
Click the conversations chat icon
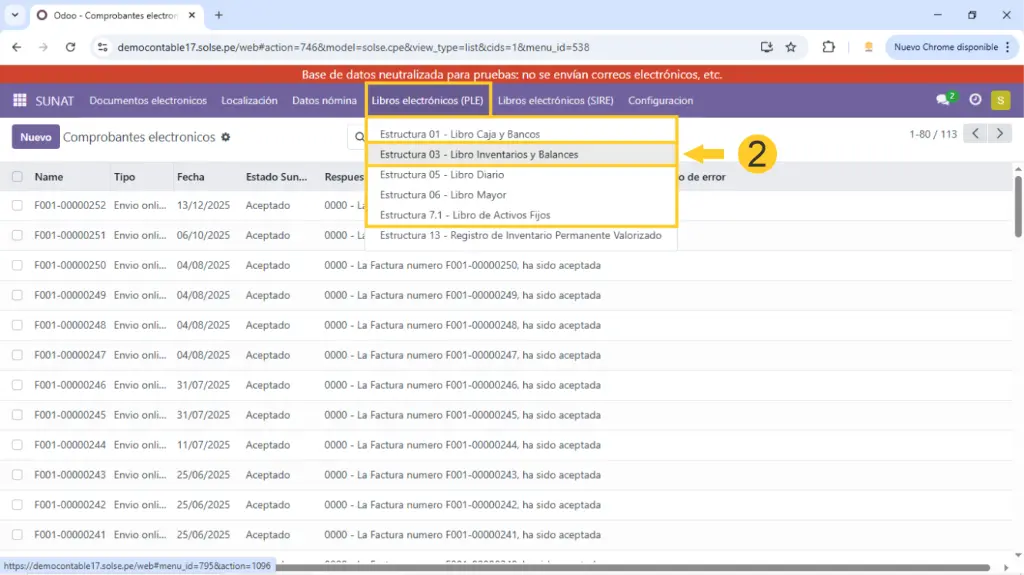(943, 100)
